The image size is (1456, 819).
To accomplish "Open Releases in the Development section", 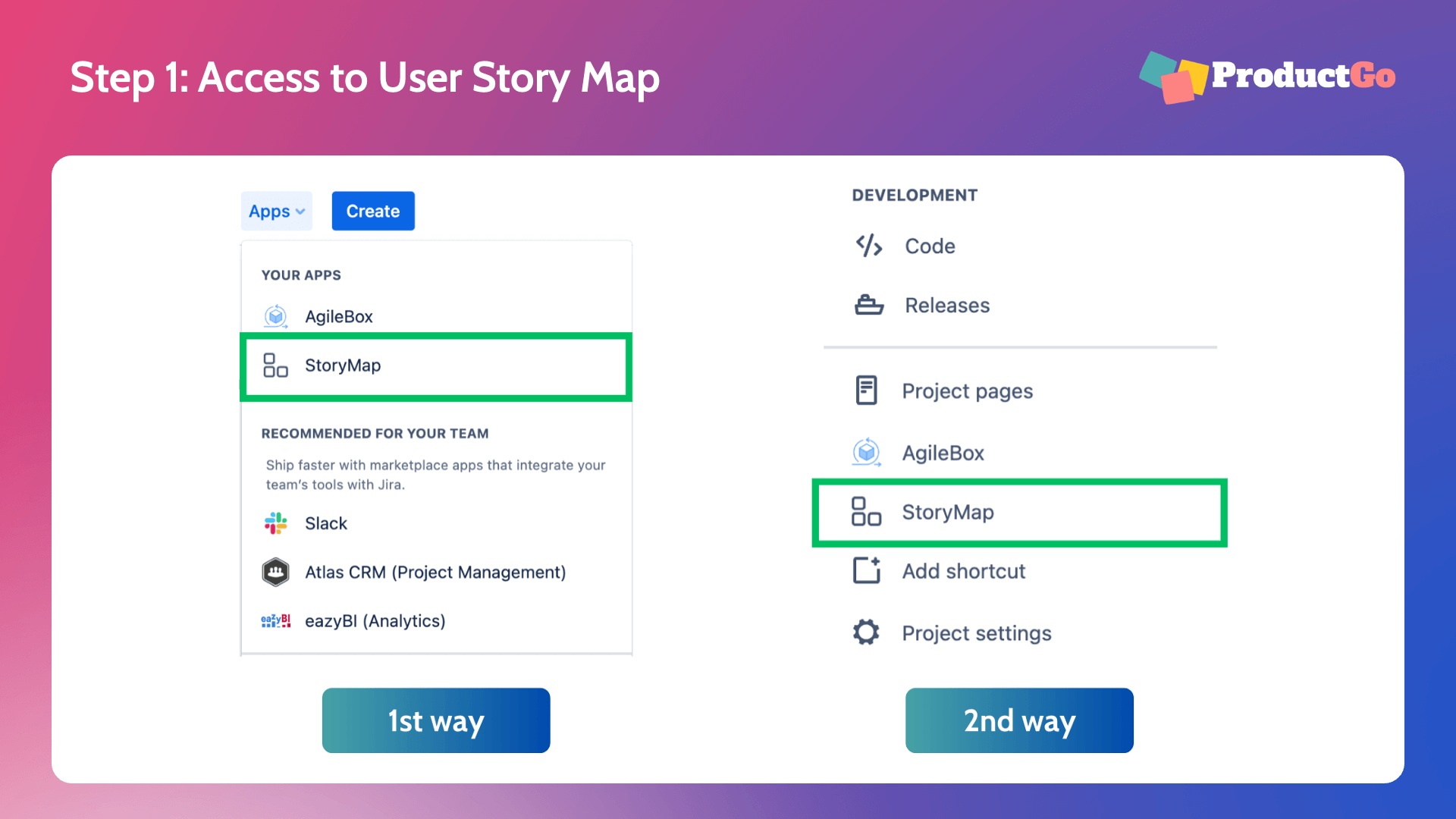I will pyautogui.click(x=947, y=305).
